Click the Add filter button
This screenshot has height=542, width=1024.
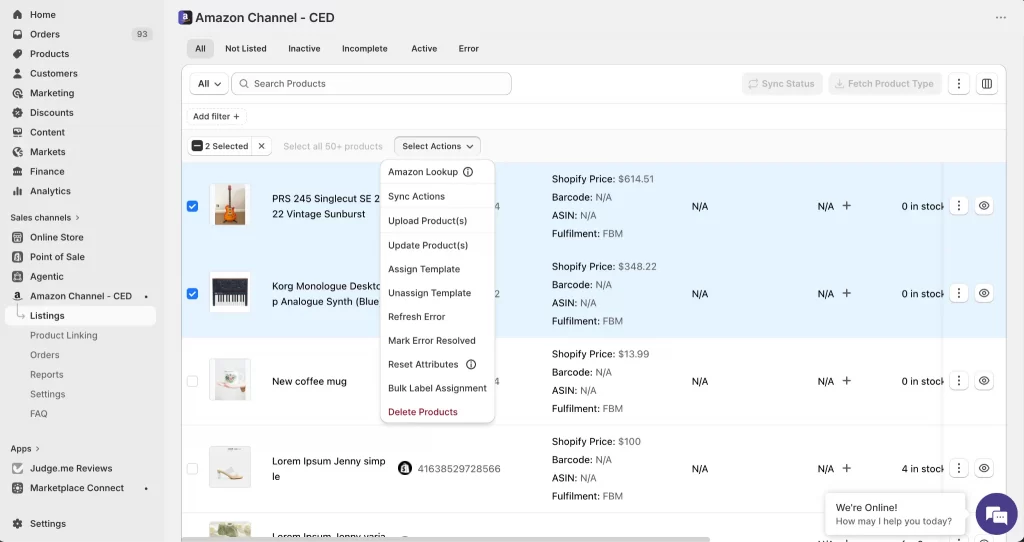[216, 116]
